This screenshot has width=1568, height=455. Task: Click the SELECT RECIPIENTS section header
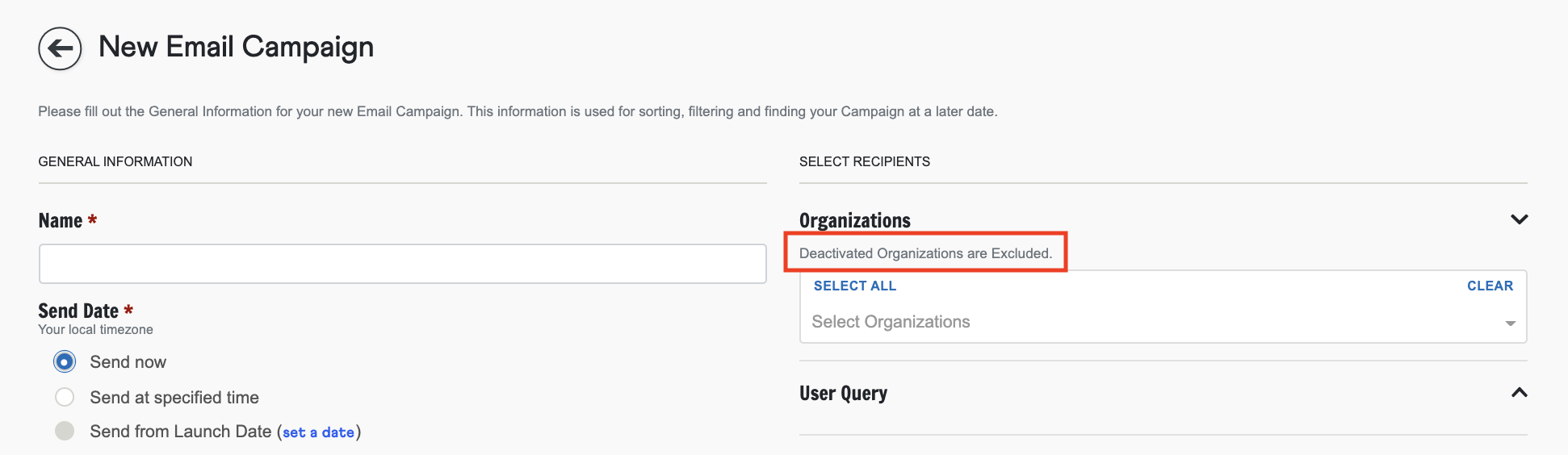(864, 161)
